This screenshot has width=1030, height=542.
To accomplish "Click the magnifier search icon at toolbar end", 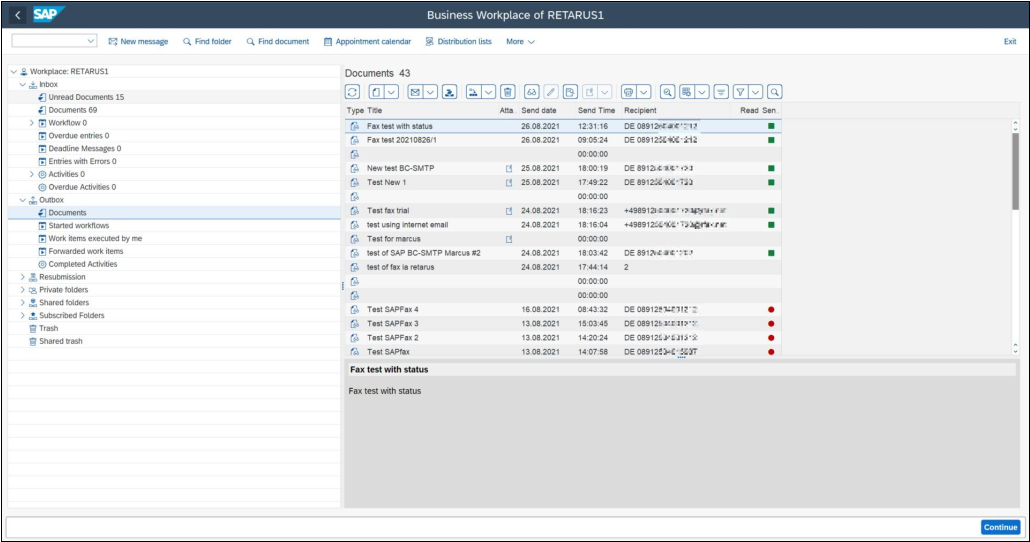I will click(x=774, y=91).
